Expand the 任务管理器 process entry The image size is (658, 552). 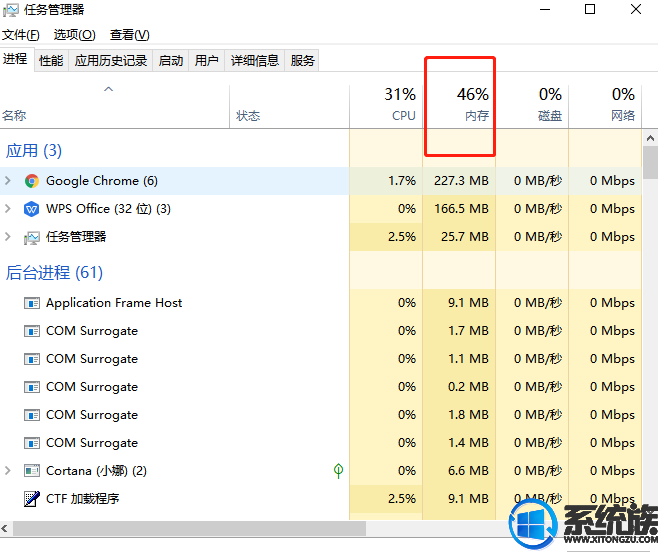point(8,237)
